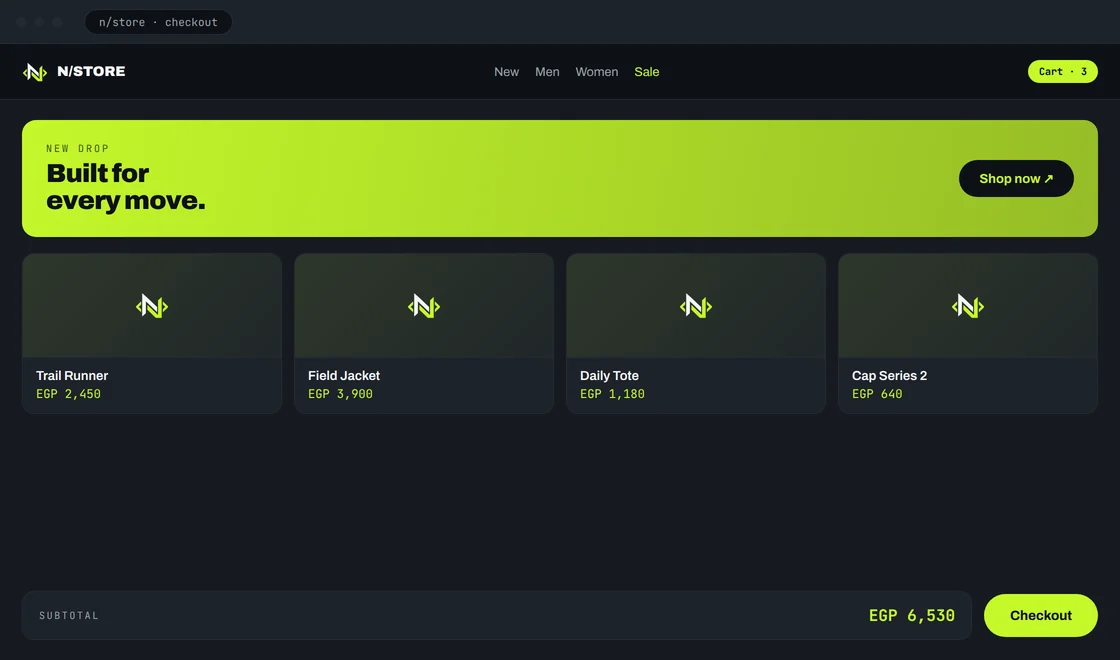Viewport: 1120px width, 660px height.
Task: Open the Cap Series 2 product logo image
Action: pos(968,306)
